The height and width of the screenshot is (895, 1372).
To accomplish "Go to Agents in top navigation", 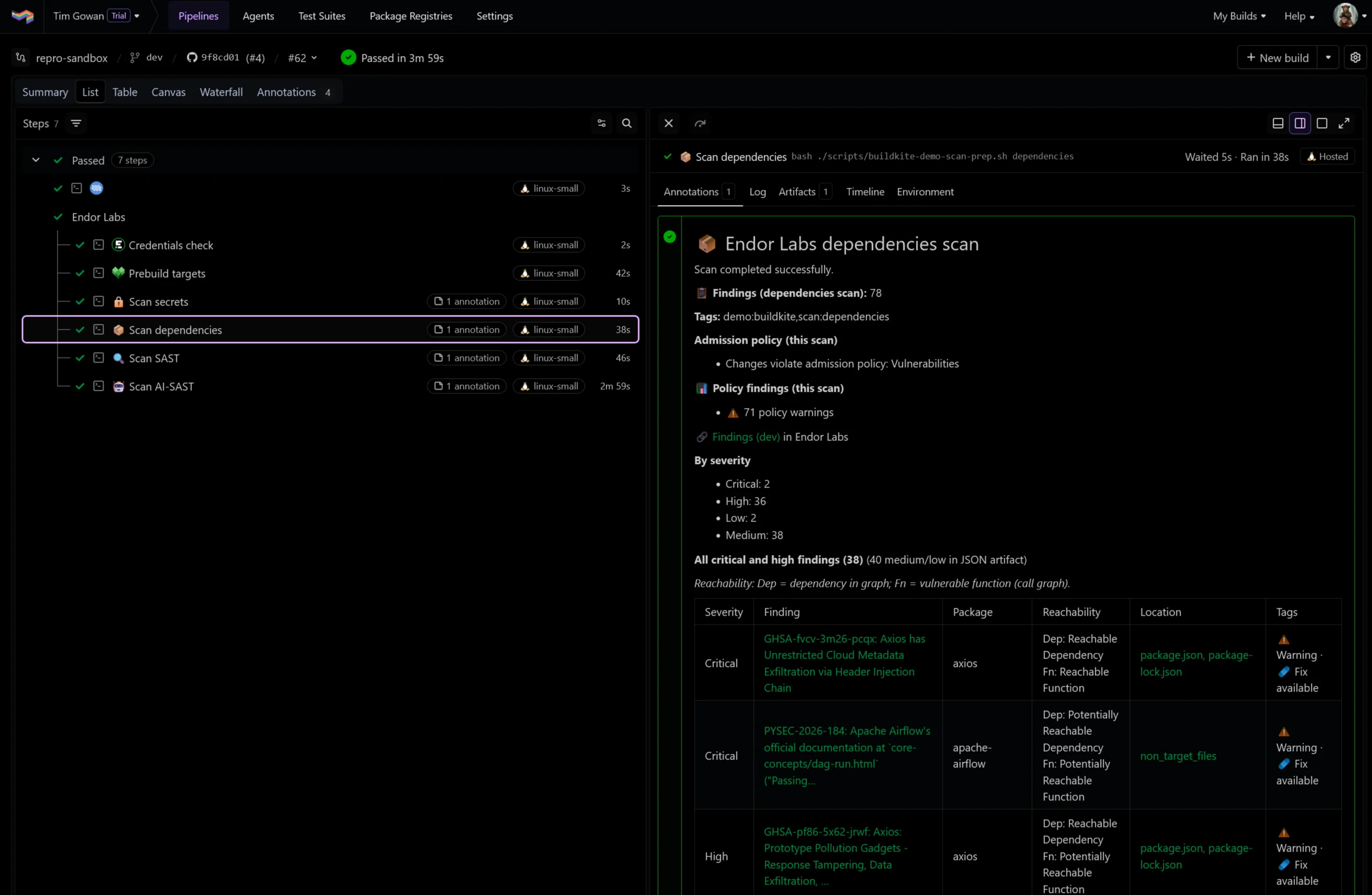I will click(258, 16).
